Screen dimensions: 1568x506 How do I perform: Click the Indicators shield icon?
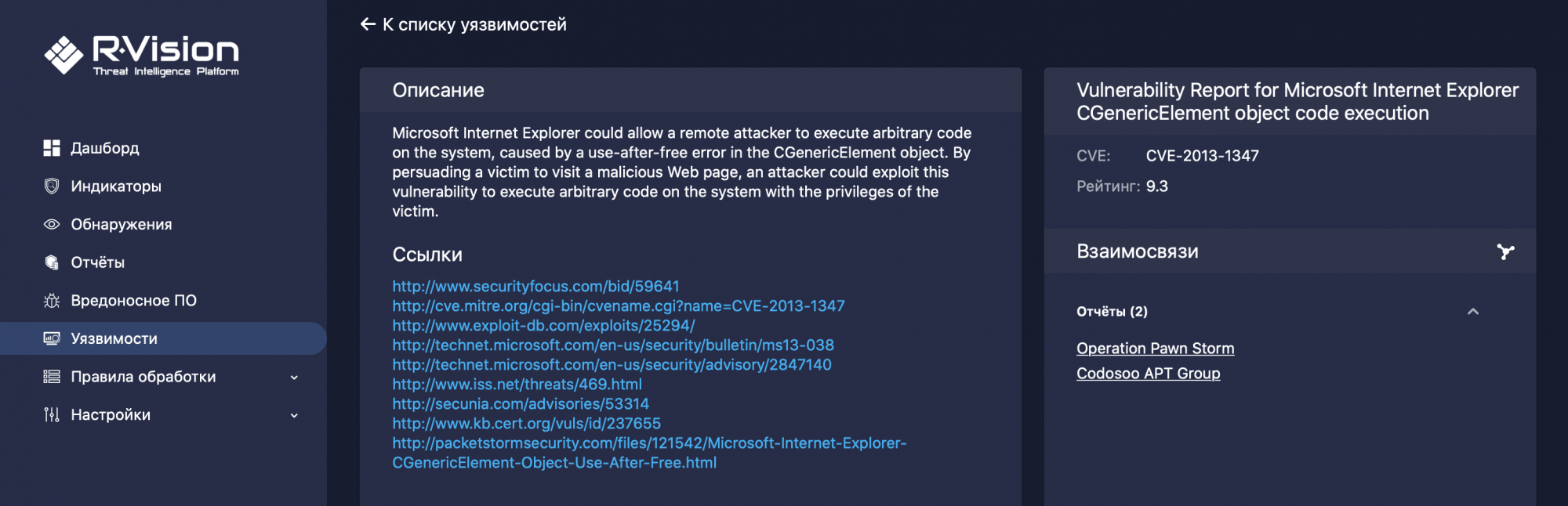52,186
